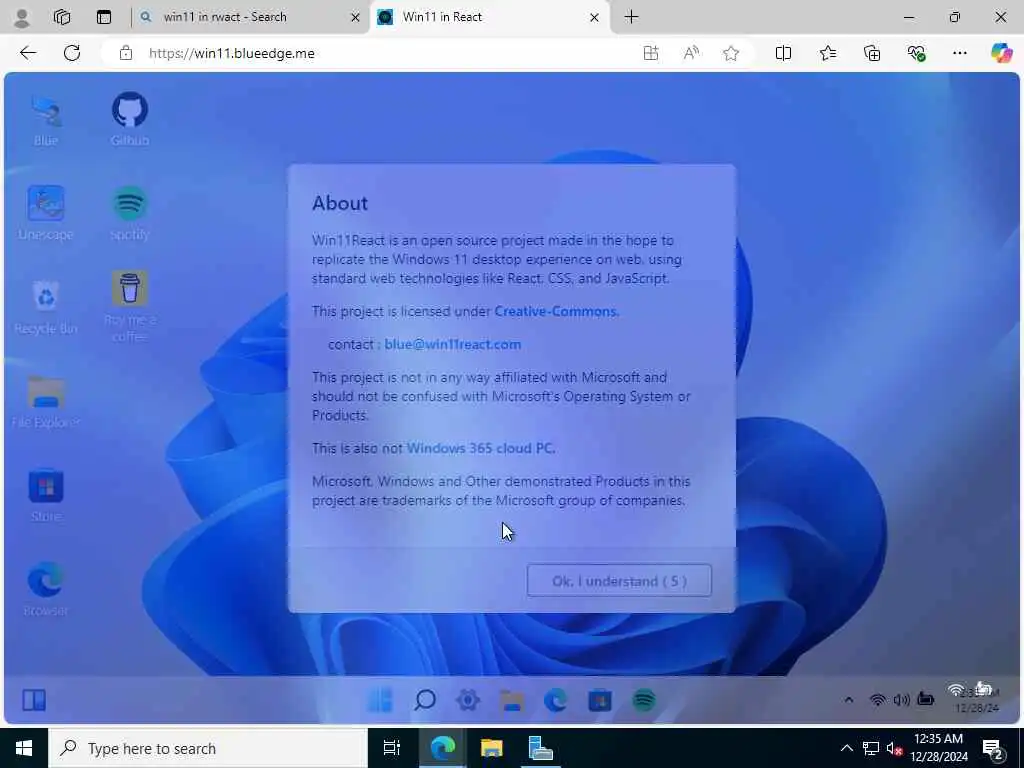
Task: Open tab actions menu
Action: click(104, 17)
